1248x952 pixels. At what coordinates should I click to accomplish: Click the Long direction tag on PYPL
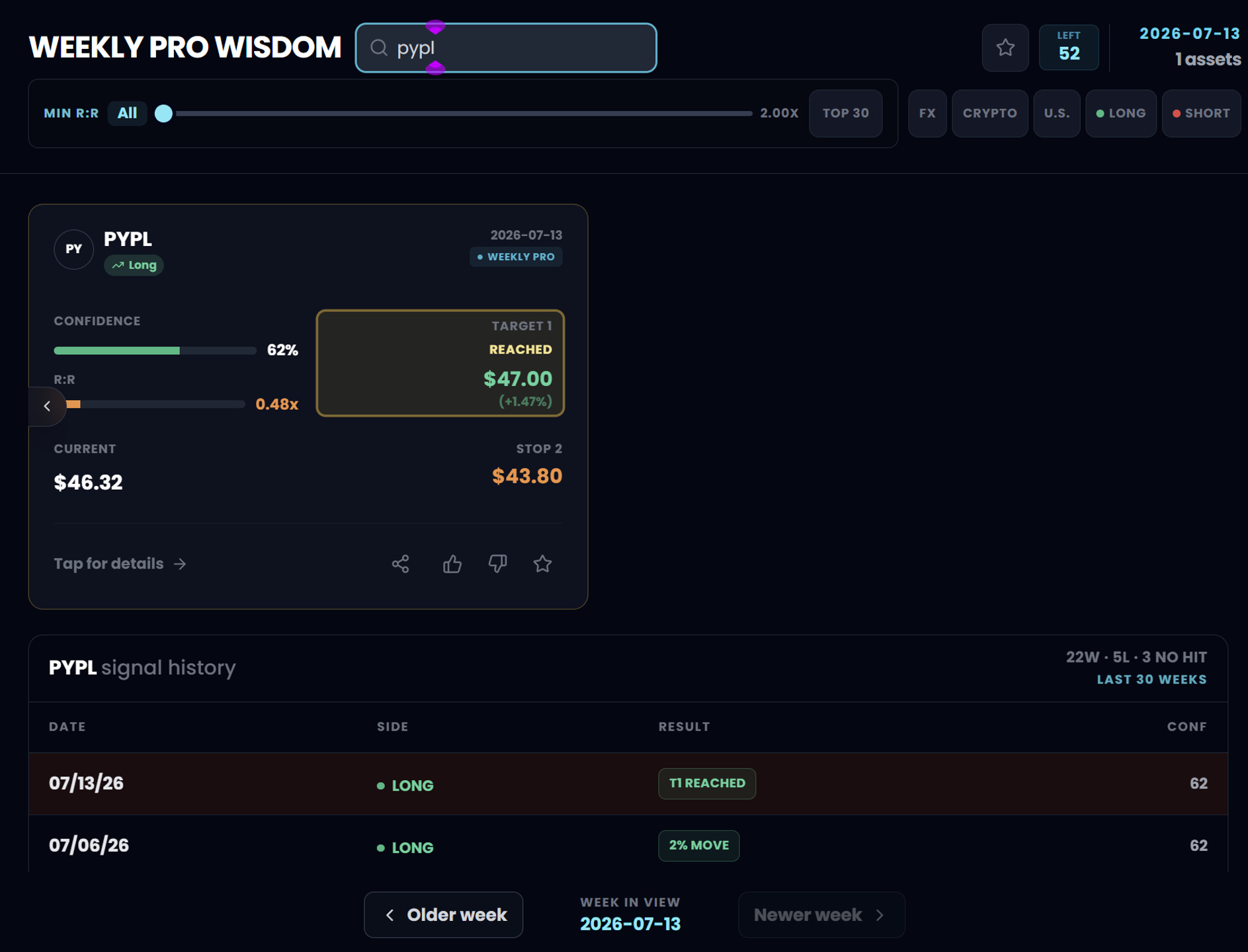134,265
